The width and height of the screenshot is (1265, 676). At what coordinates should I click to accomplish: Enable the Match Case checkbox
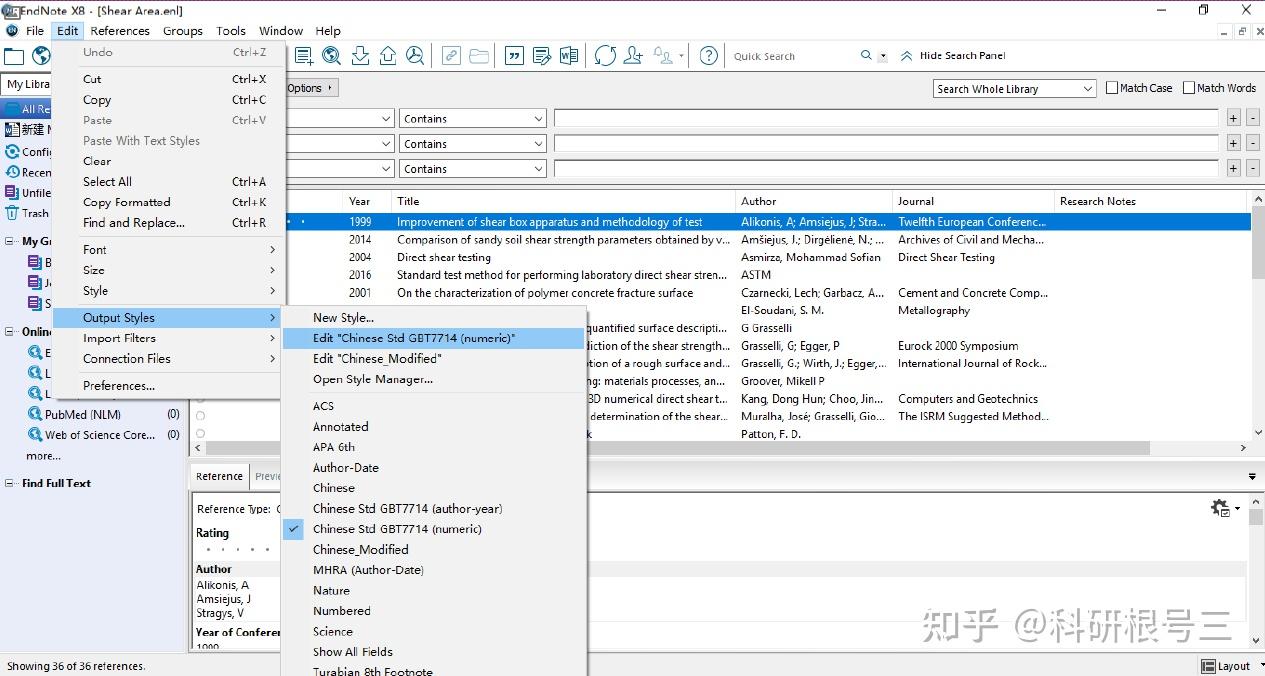pyautogui.click(x=1112, y=88)
